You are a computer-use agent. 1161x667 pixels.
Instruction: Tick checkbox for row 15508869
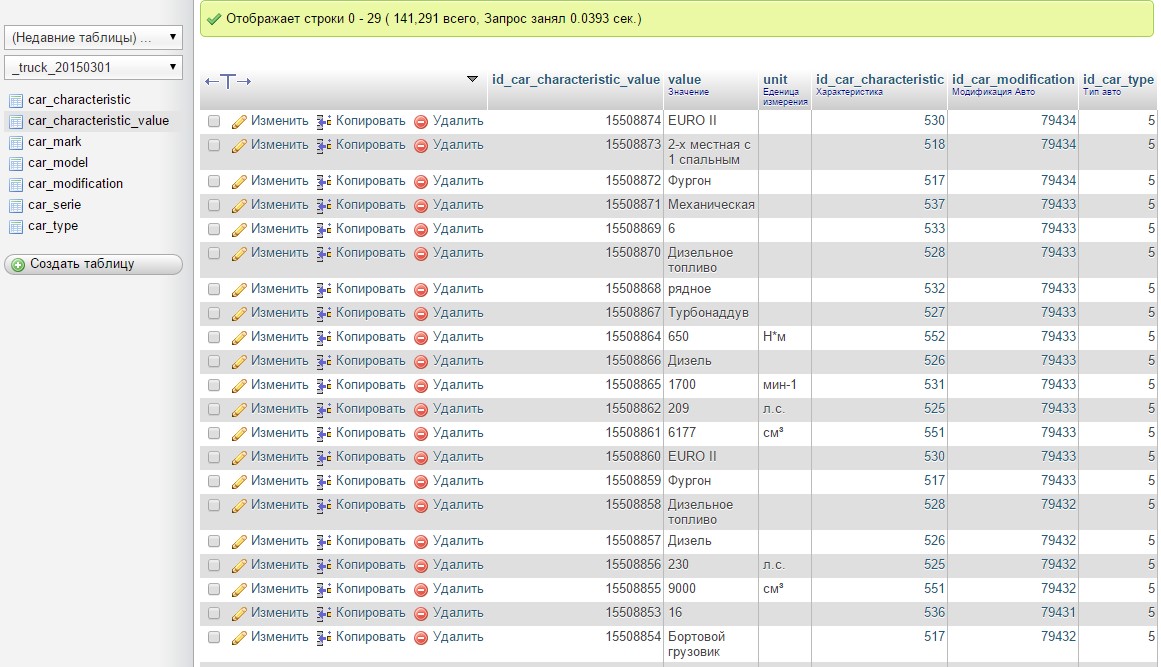(214, 229)
